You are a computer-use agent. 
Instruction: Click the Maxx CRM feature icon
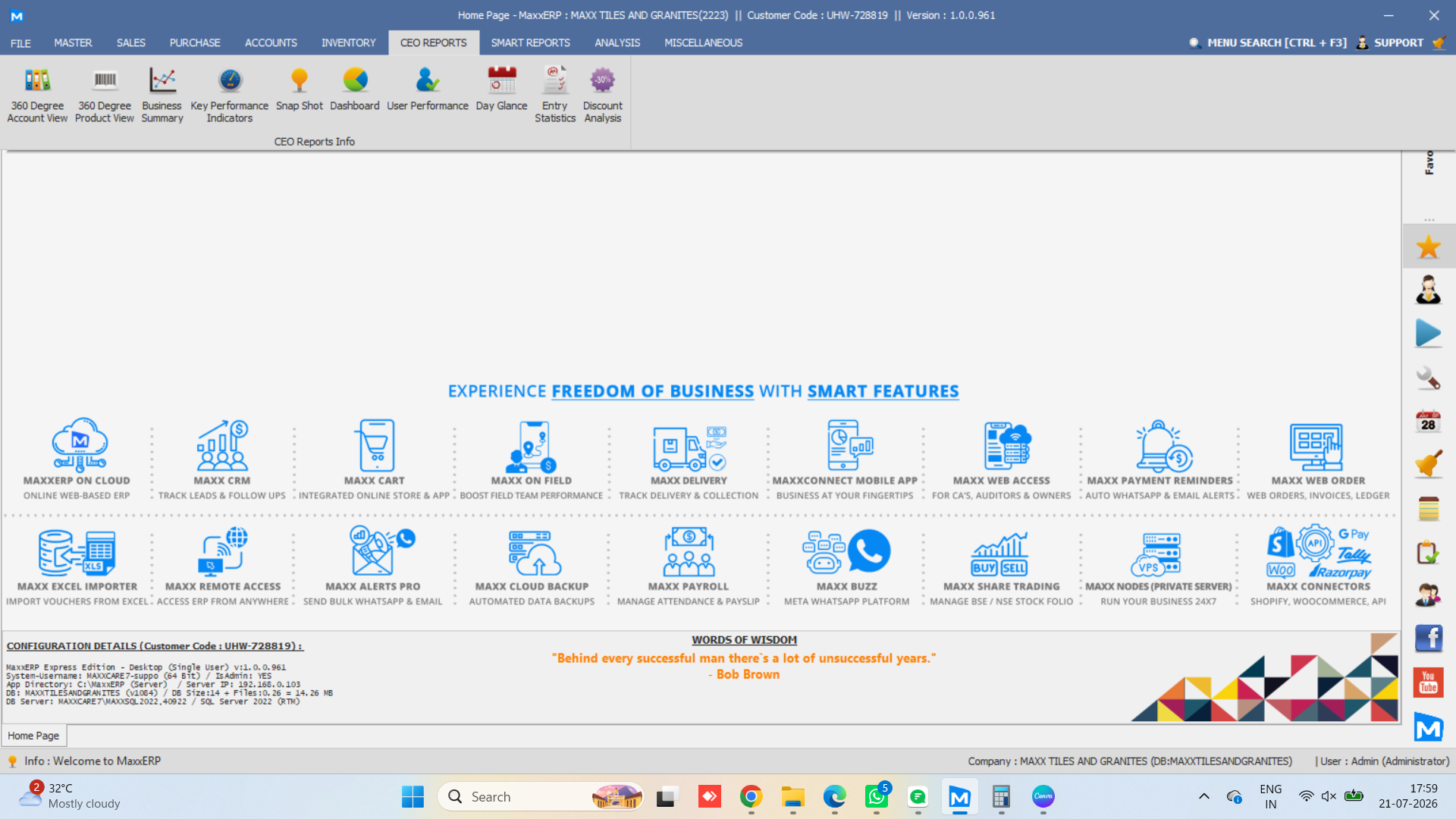[x=222, y=445]
